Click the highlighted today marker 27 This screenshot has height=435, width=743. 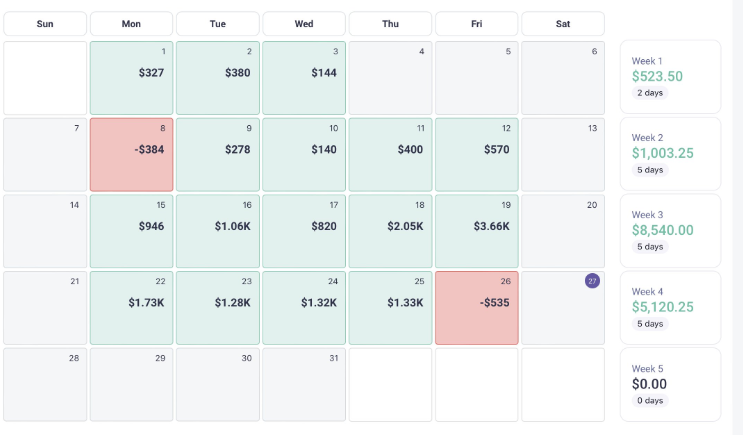(x=592, y=281)
